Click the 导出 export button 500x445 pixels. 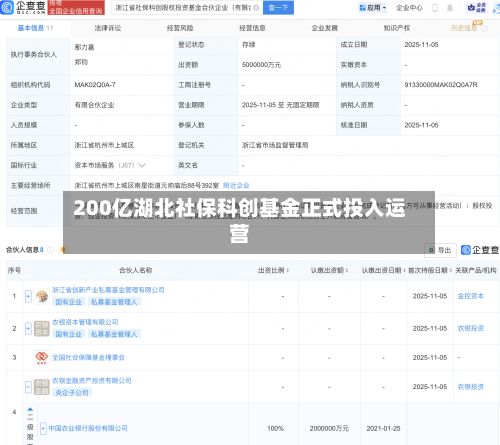[x=440, y=250]
